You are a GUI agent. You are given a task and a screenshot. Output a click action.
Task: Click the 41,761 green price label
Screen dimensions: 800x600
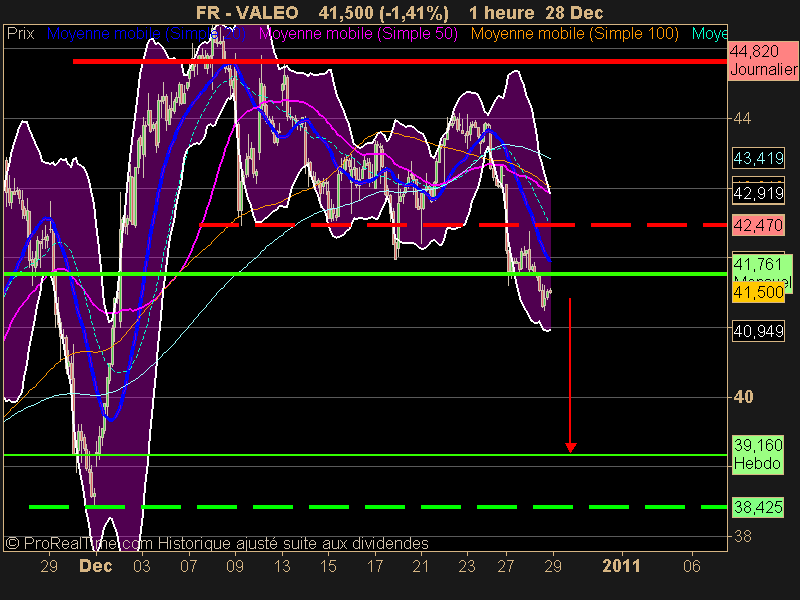758,264
